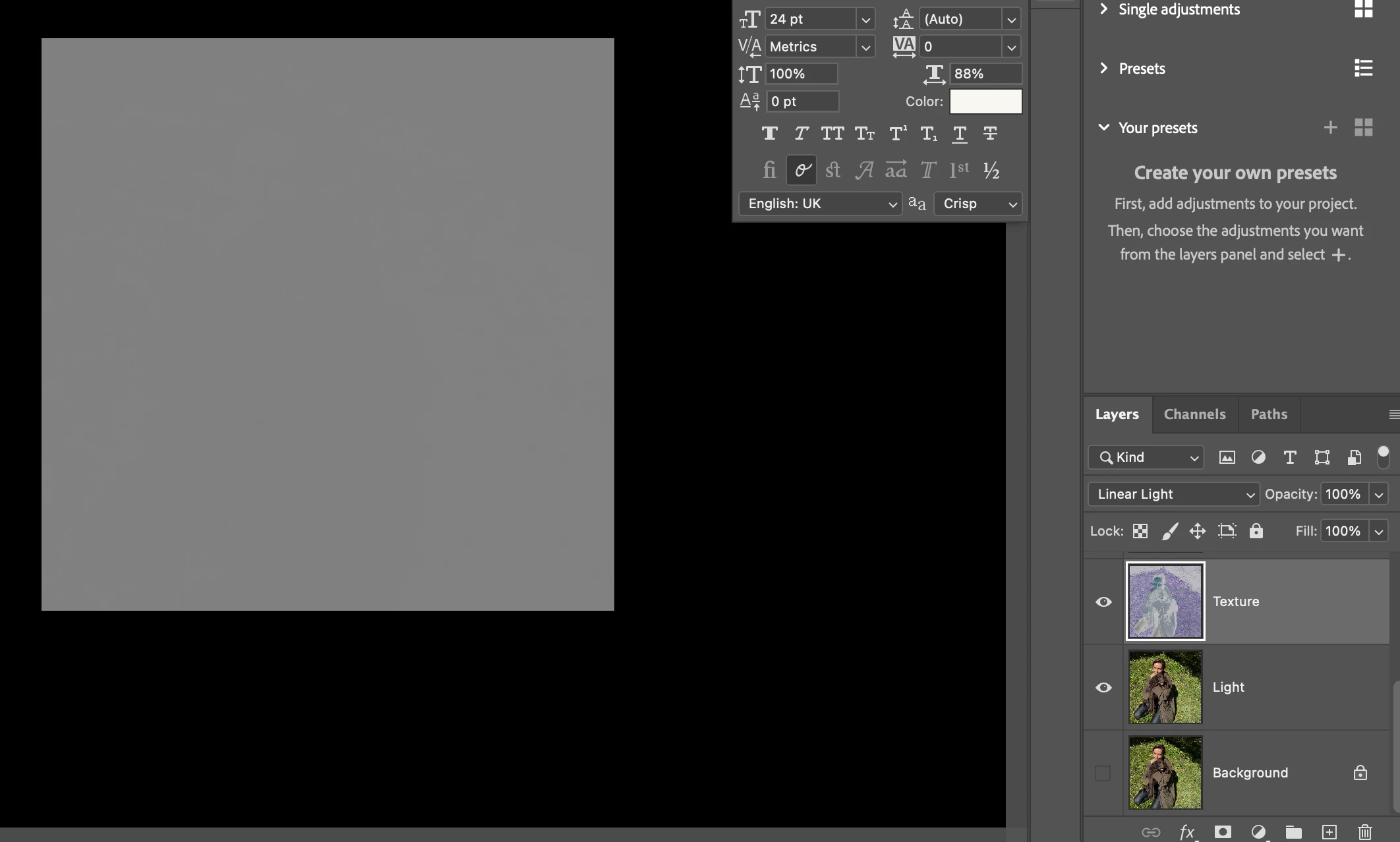Open the Linear Light blend mode dropdown
This screenshot has width=1400, height=842.
click(x=1173, y=494)
